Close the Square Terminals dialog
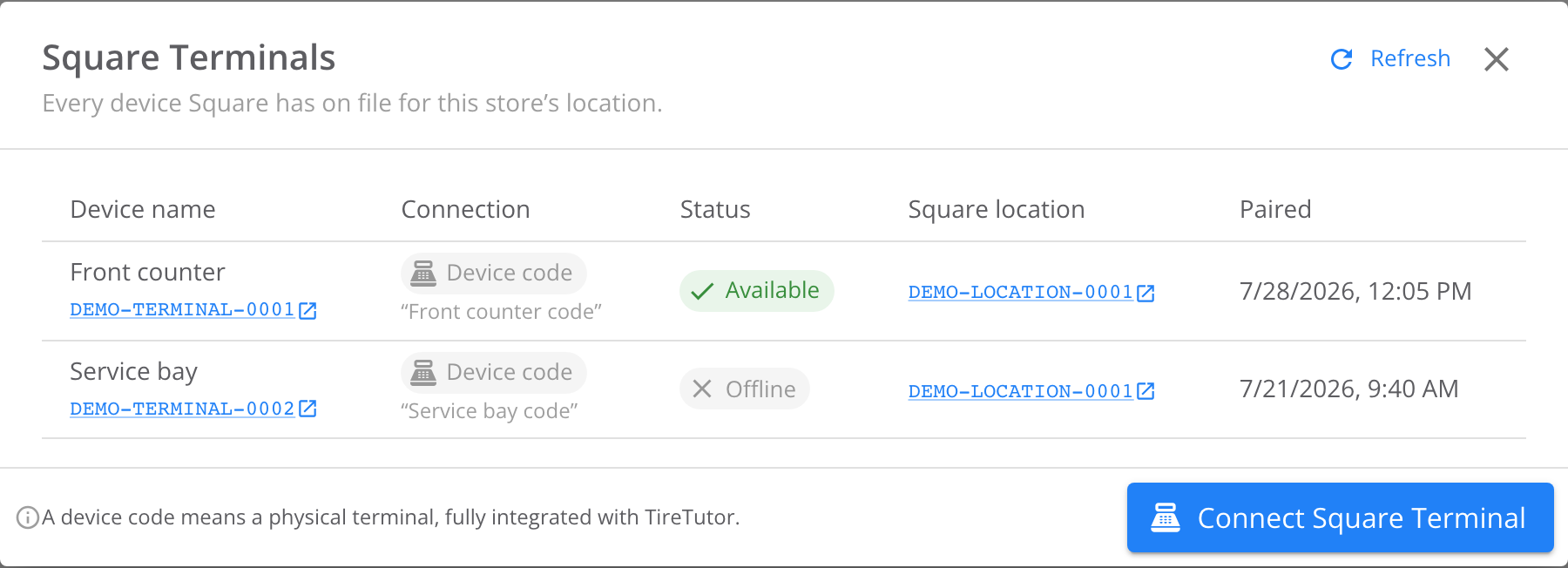This screenshot has height=568, width=1568. tap(1497, 59)
